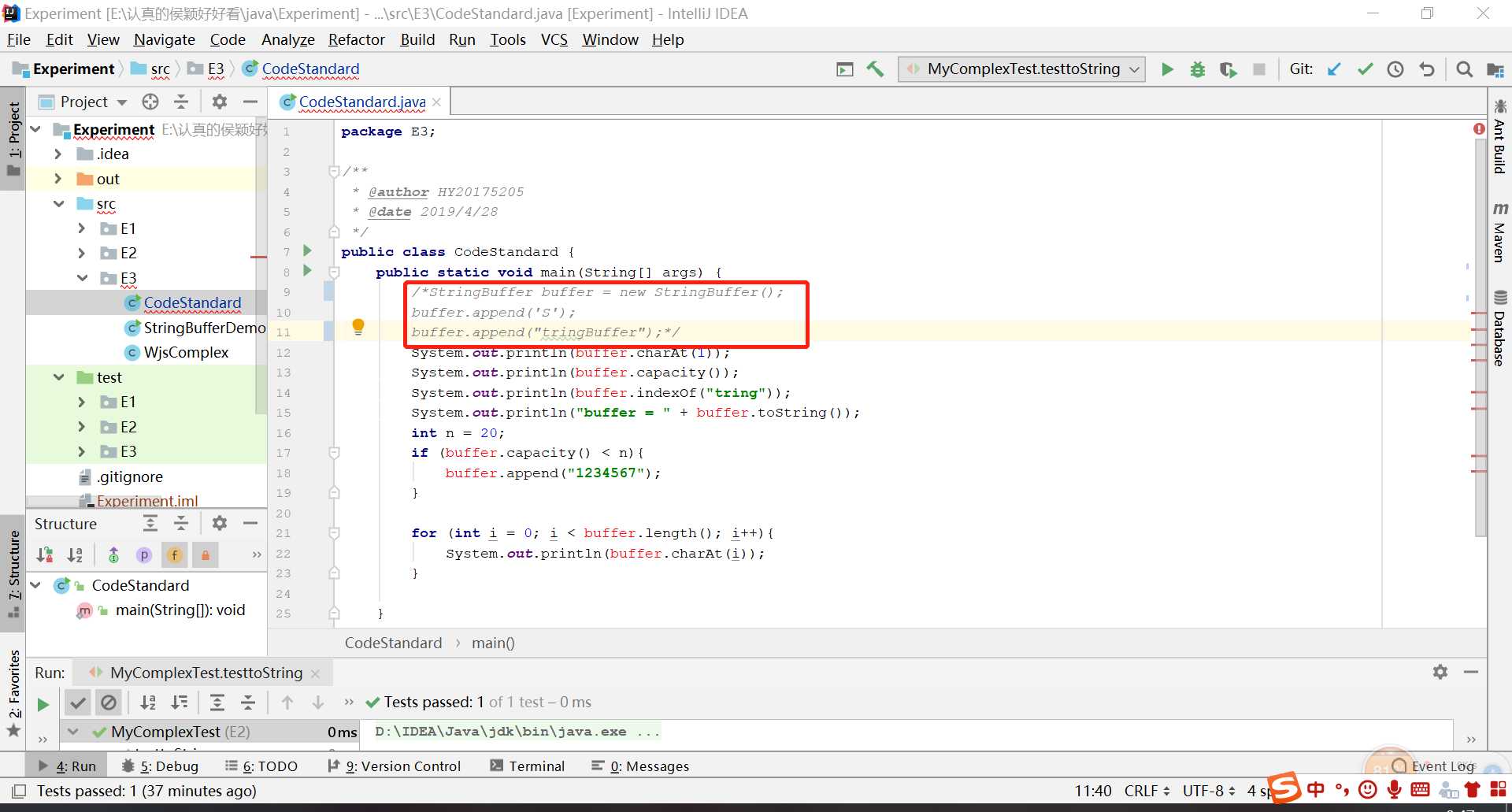Build project with the hammer icon
1512x812 pixels.
point(875,69)
